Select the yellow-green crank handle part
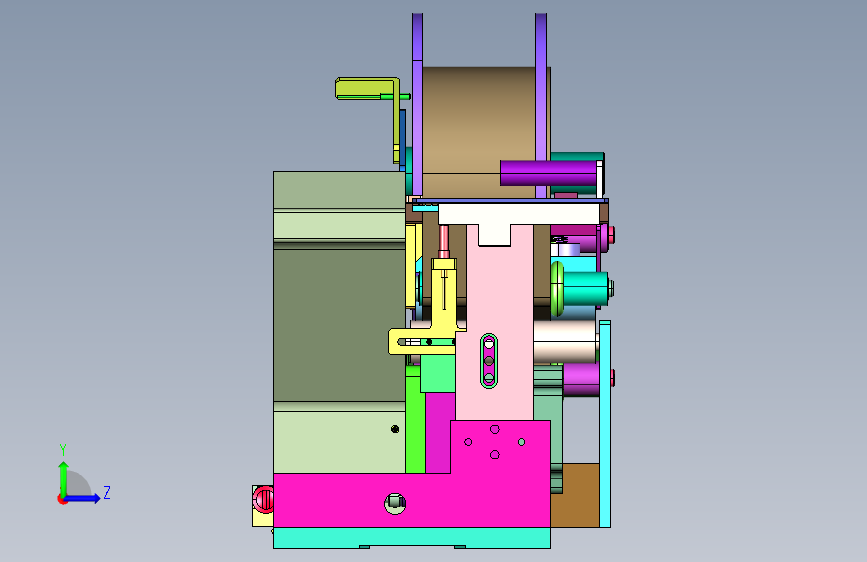867x562 pixels. coord(365,87)
